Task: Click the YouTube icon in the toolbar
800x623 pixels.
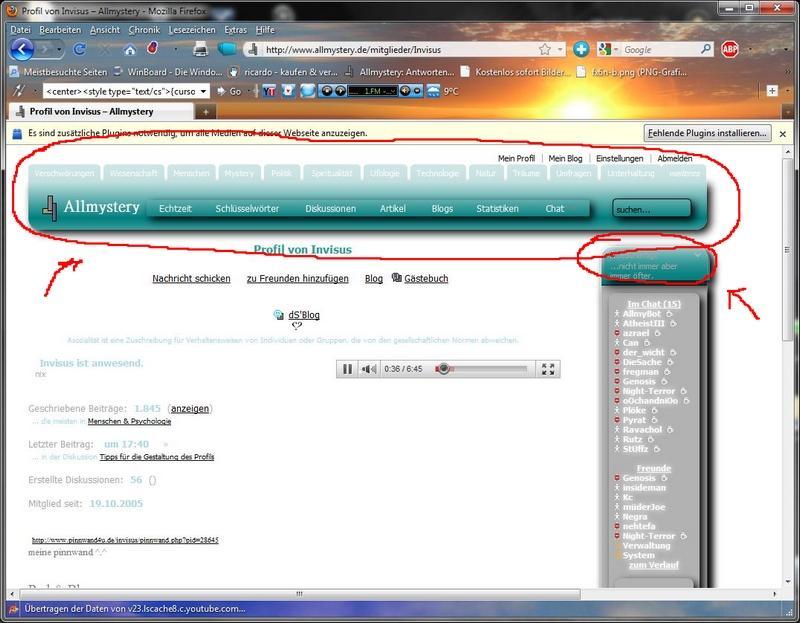Action: point(269,91)
